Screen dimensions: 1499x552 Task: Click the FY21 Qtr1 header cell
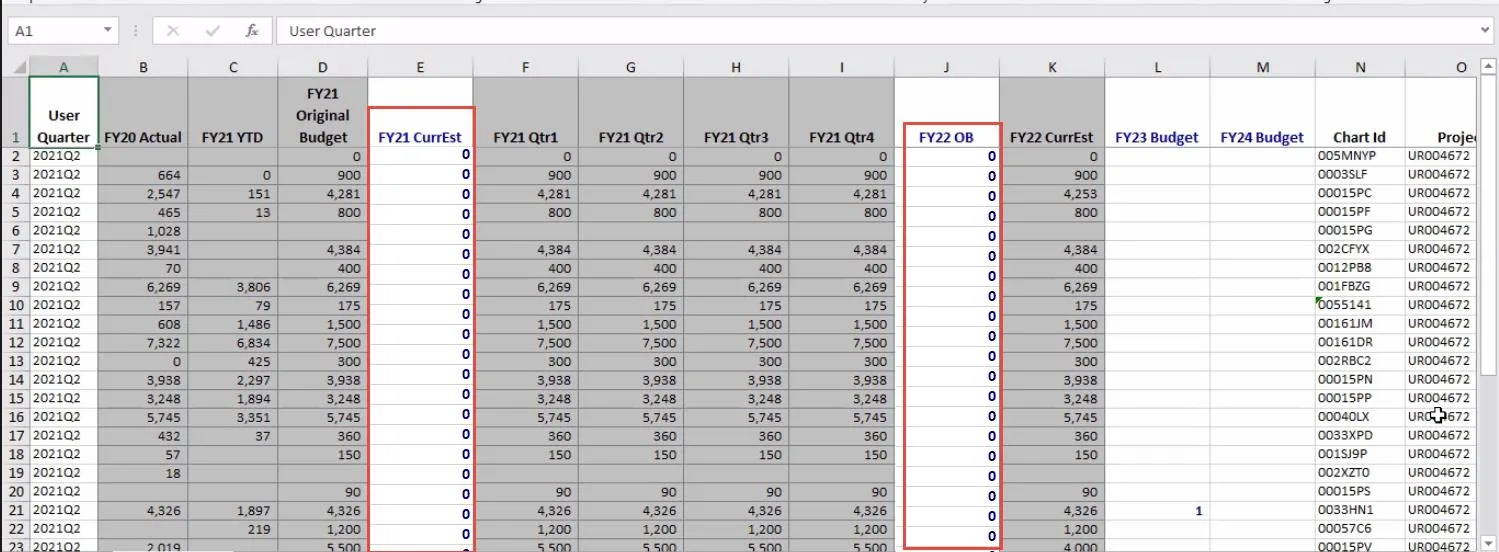[x=525, y=113]
